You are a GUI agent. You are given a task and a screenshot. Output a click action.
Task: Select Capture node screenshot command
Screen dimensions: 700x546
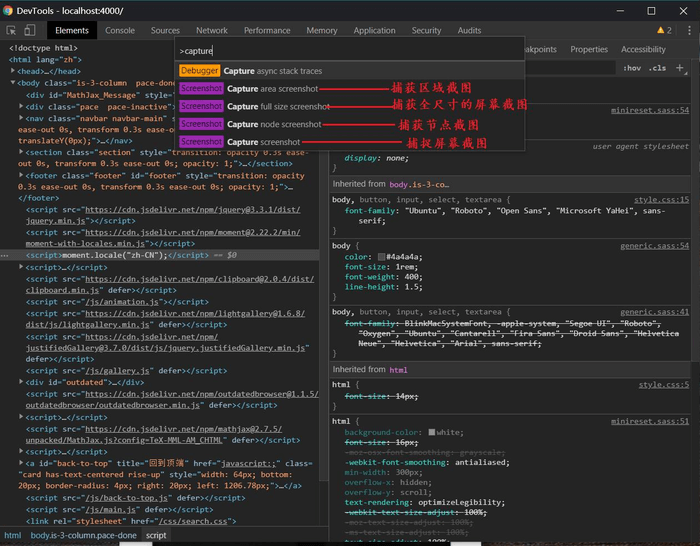(x=350, y=124)
